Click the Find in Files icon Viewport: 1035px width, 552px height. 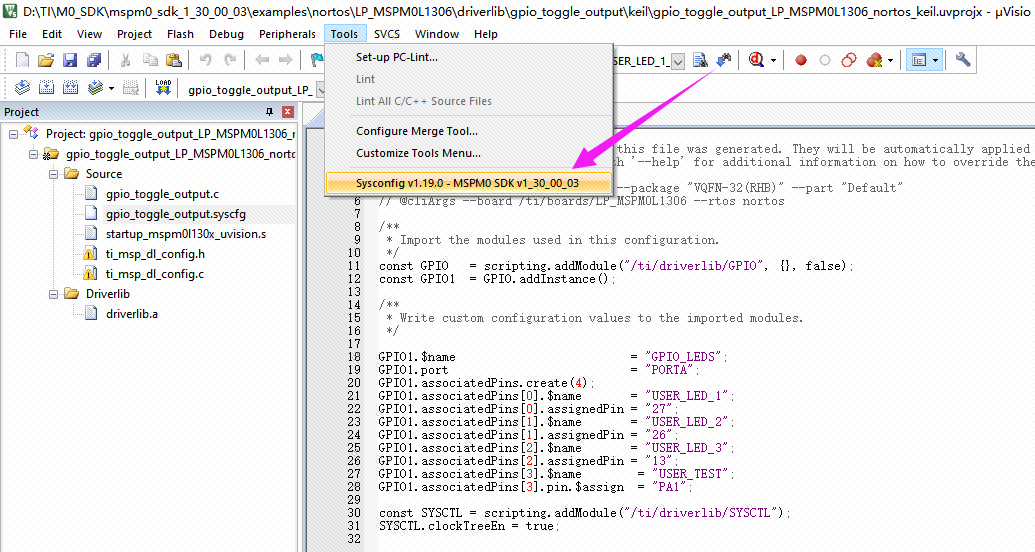point(700,61)
